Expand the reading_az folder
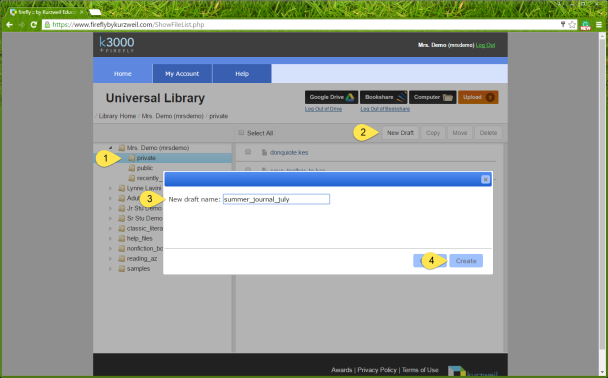 (111, 259)
